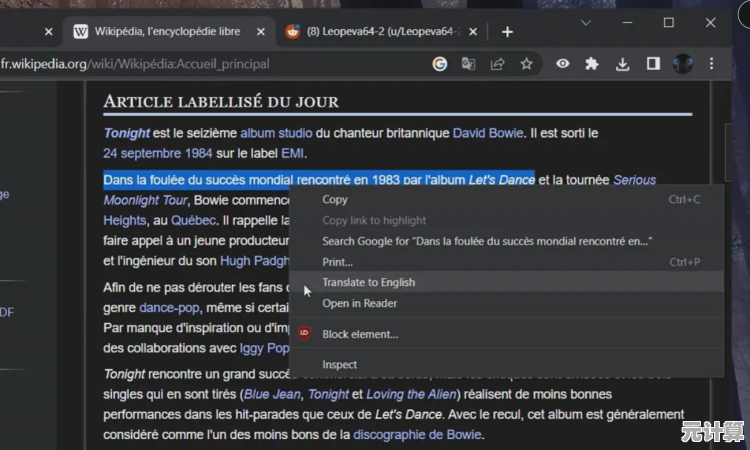Open a new tab with plus button
This screenshot has width=750, height=450.
(x=507, y=32)
